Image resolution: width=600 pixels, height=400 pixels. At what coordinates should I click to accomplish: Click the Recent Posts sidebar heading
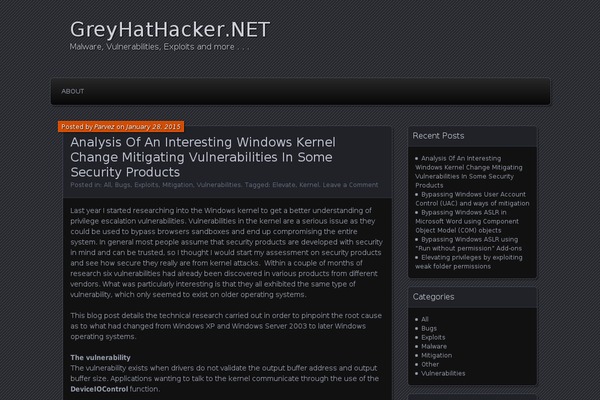(x=438, y=136)
